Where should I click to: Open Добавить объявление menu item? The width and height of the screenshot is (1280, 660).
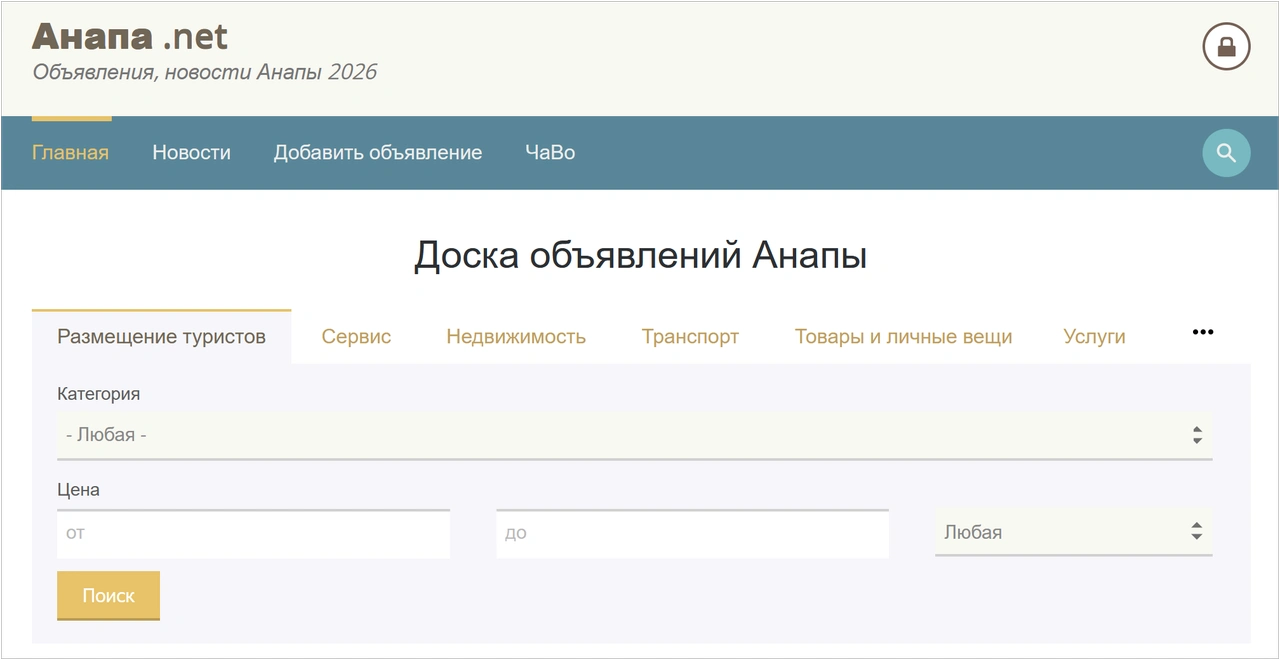pyautogui.click(x=378, y=153)
